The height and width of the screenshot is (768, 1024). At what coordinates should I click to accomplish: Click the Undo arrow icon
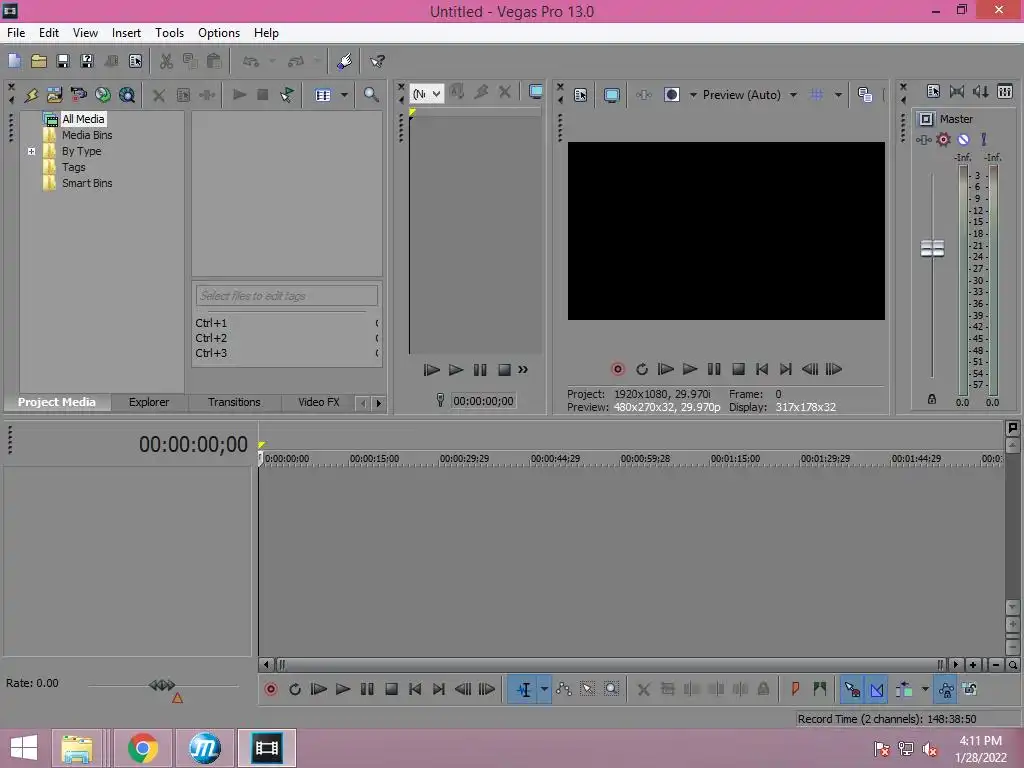click(x=251, y=61)
